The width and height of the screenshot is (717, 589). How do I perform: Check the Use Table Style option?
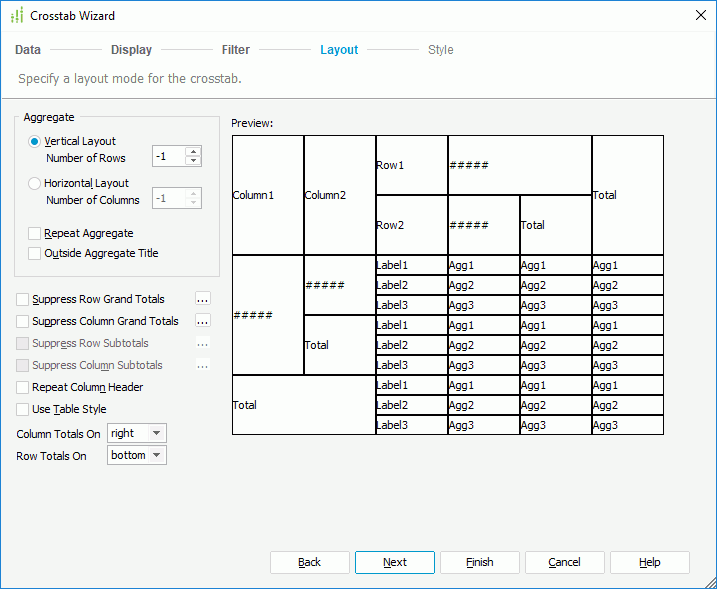tap(22, 409)
